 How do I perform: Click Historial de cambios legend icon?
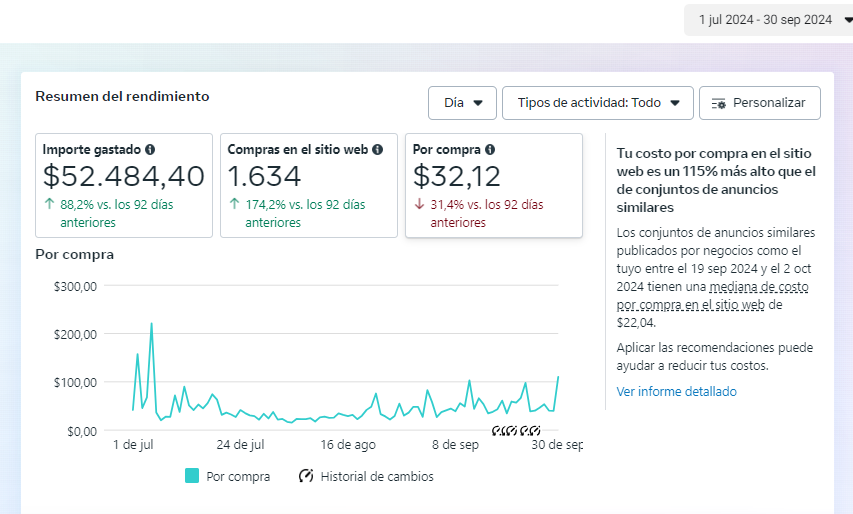pos(306,476)
